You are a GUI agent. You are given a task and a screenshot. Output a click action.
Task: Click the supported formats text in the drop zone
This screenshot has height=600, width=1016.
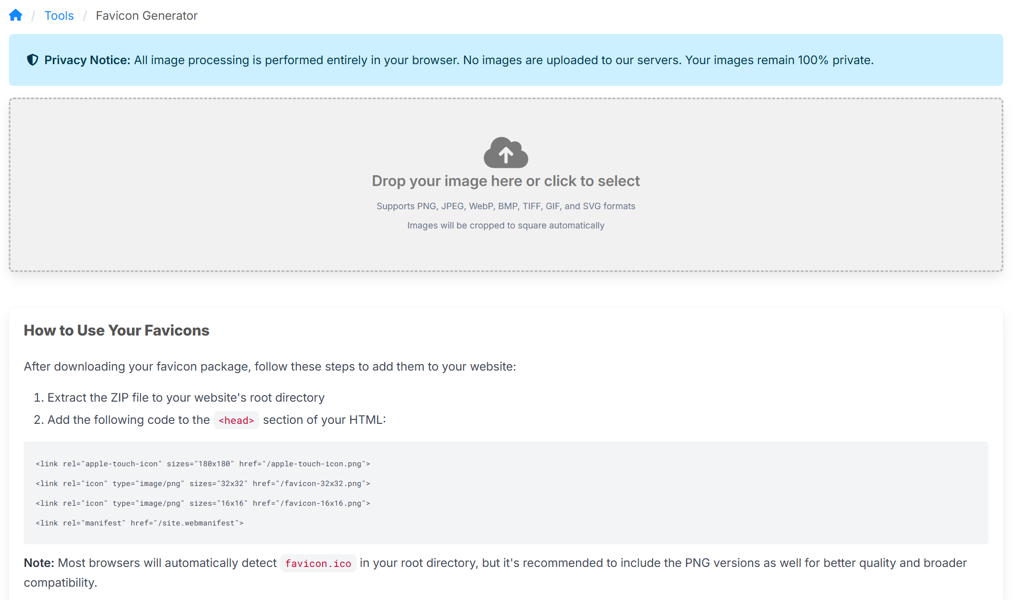(506, 206)
